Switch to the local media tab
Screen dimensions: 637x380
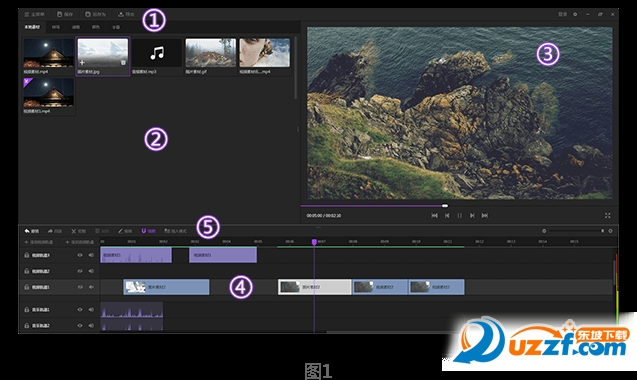click(32, 27)
